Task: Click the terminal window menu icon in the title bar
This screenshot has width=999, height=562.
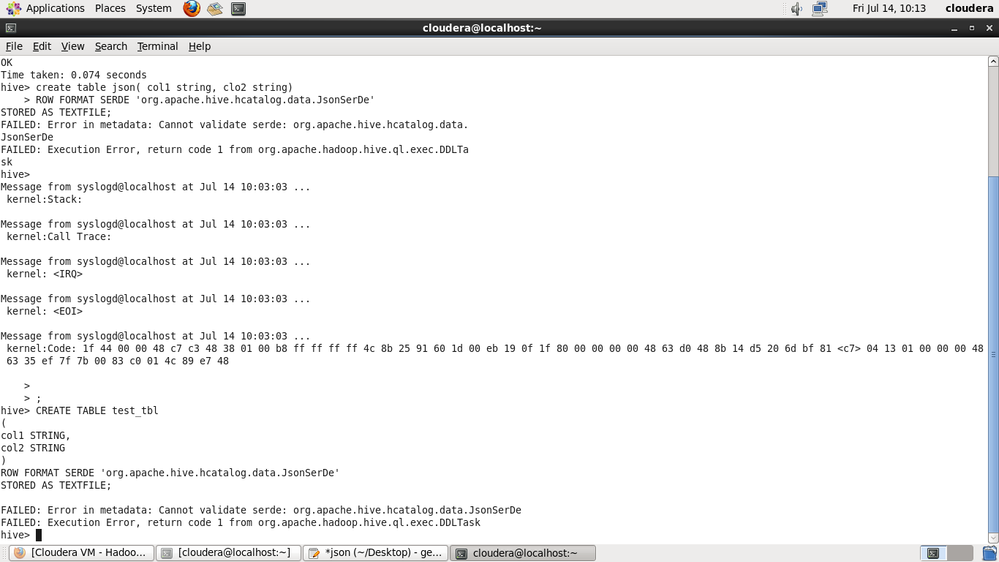Action: [x=11, y=28]
